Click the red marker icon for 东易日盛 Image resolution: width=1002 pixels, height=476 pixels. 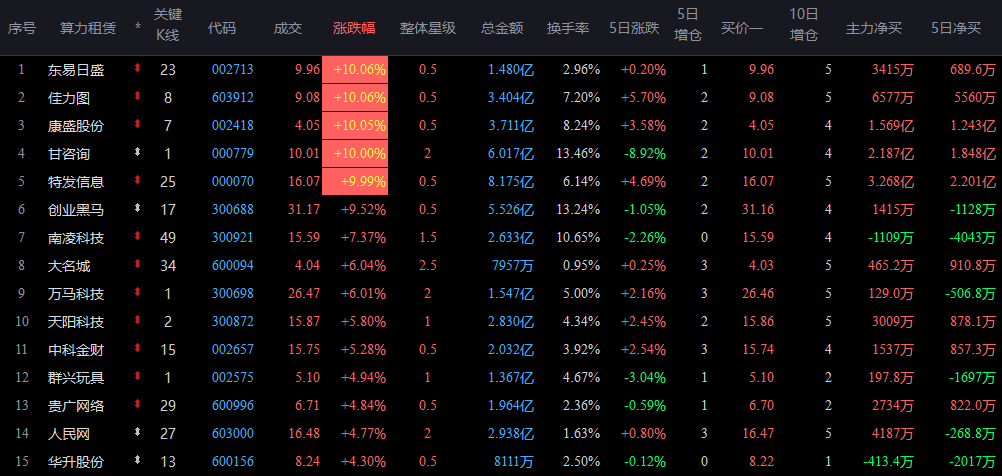pyautogui.click(x=137, y=68)
